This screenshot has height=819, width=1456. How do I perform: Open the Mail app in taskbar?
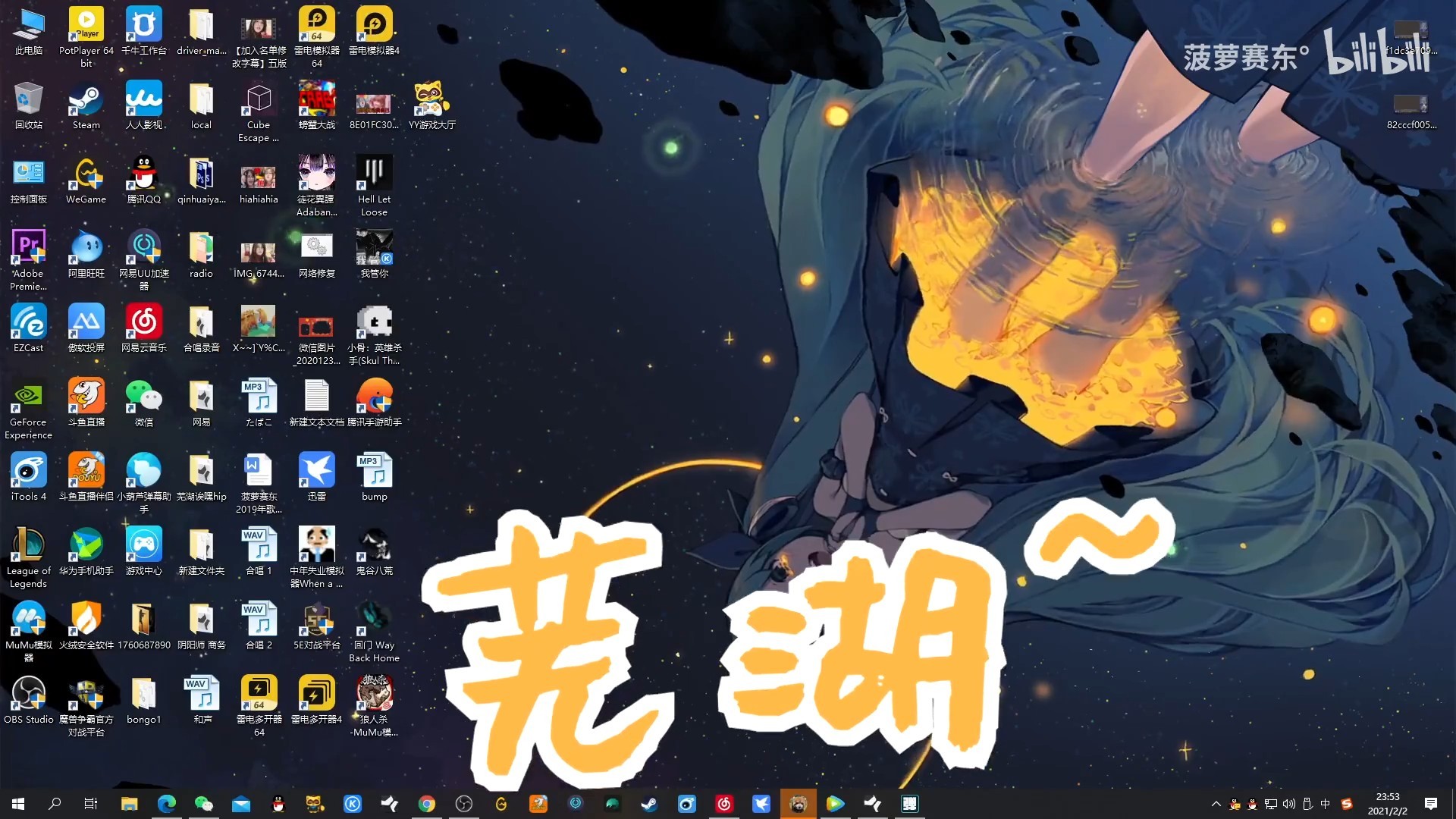241,804
